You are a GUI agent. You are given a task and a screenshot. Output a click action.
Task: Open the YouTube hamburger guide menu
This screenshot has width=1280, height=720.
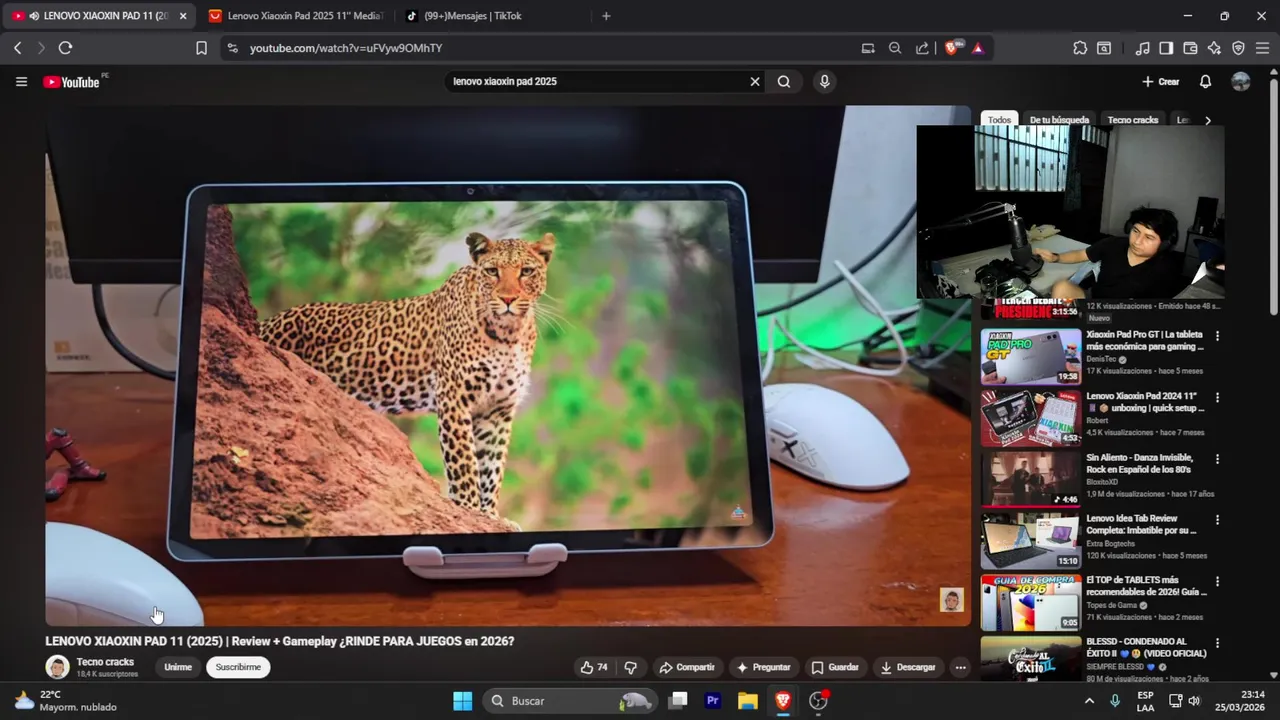click(x=21, y=82)
